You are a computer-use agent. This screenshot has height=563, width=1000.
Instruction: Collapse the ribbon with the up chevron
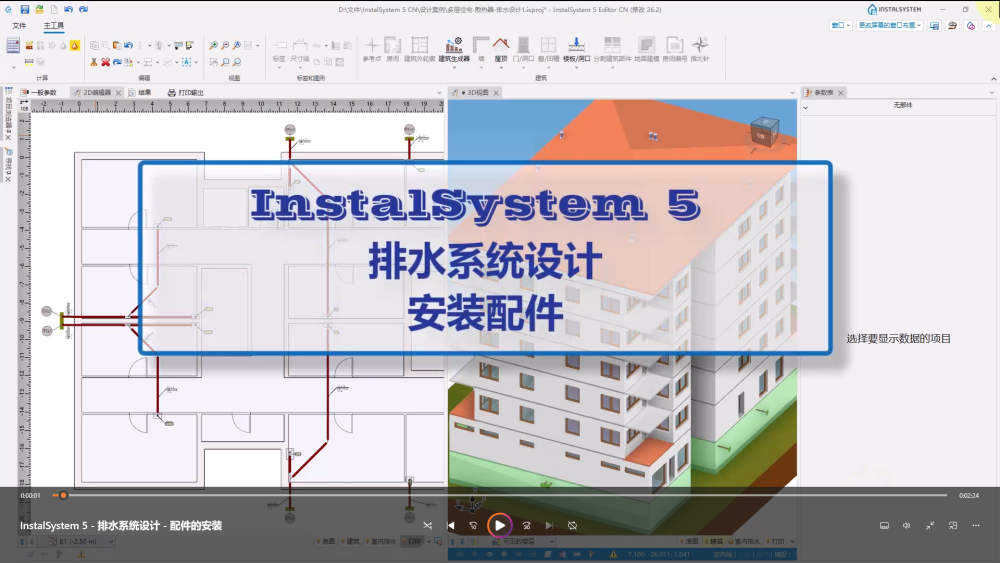(994, 79)
